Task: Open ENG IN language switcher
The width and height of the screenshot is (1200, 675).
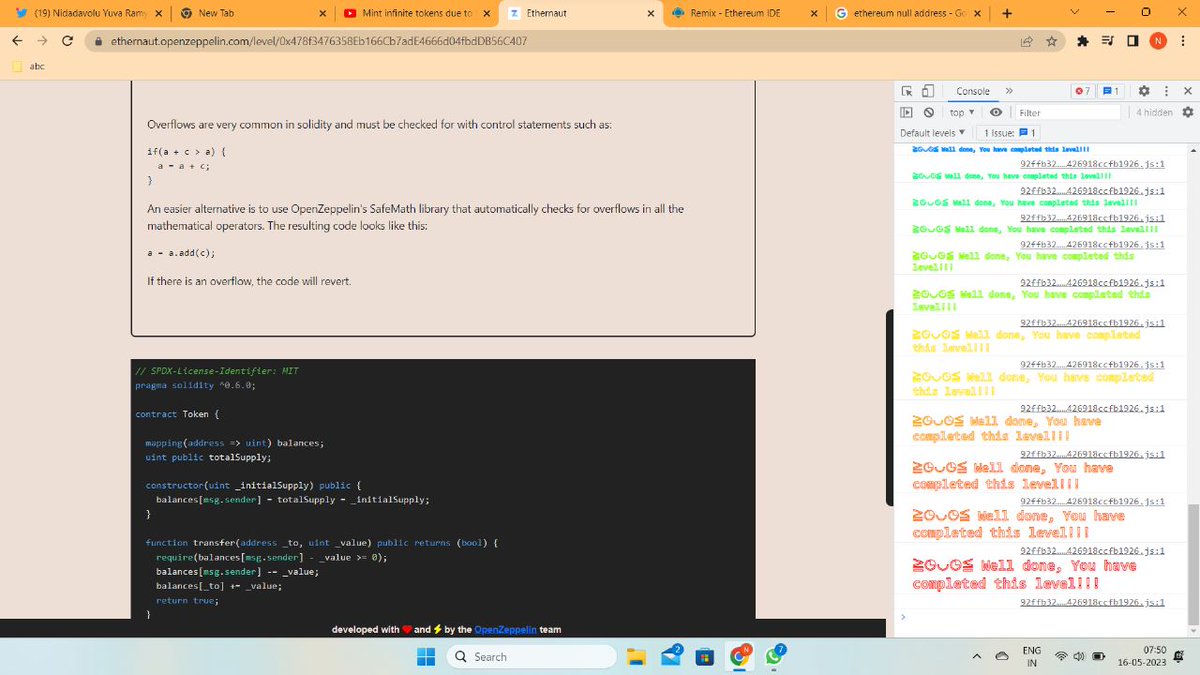Action: pyautogui.click(x=1032, y=657)
